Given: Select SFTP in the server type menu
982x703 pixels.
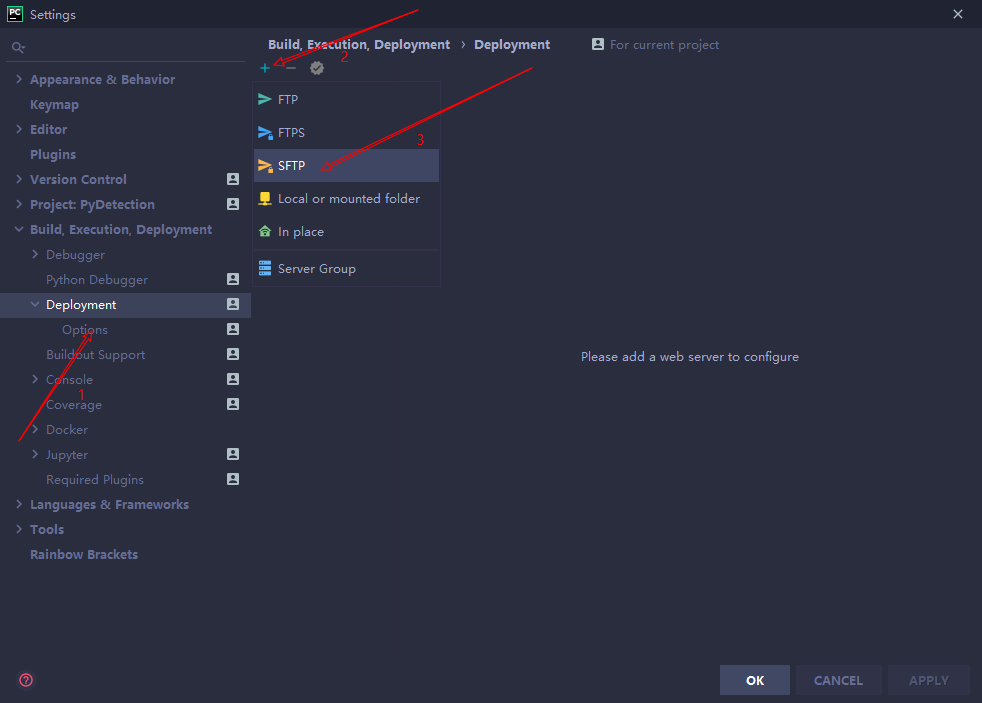Looking at the screenshot, I should click(346, 166).
